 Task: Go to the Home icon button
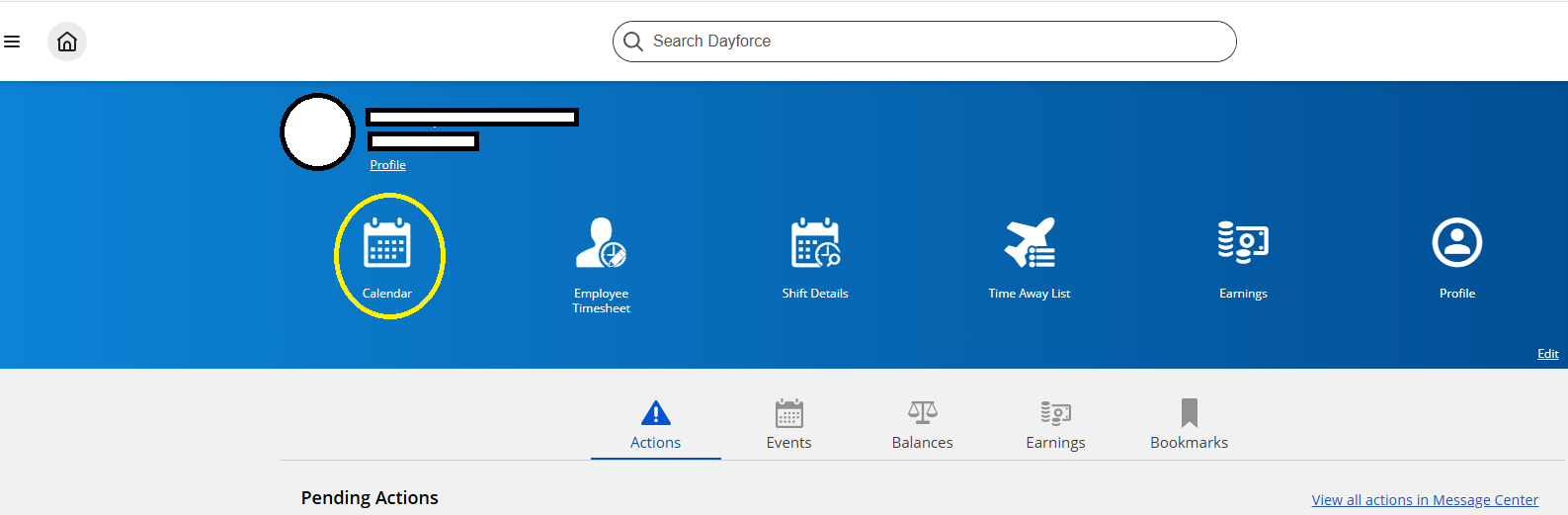[67, 42]
